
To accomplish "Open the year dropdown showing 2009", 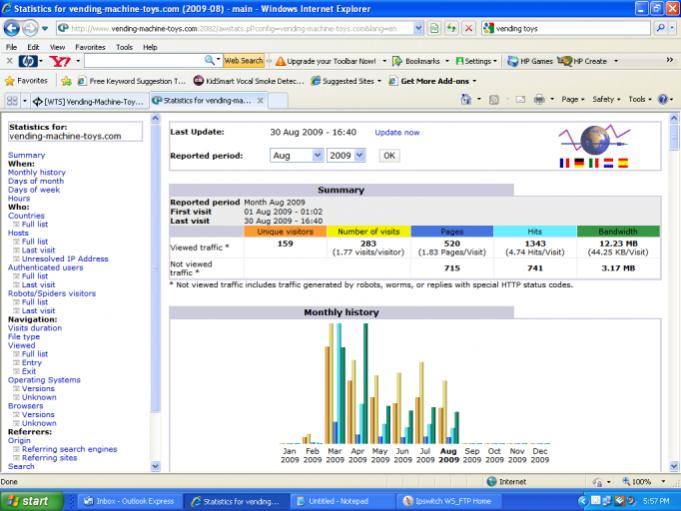I will (346, 155).
